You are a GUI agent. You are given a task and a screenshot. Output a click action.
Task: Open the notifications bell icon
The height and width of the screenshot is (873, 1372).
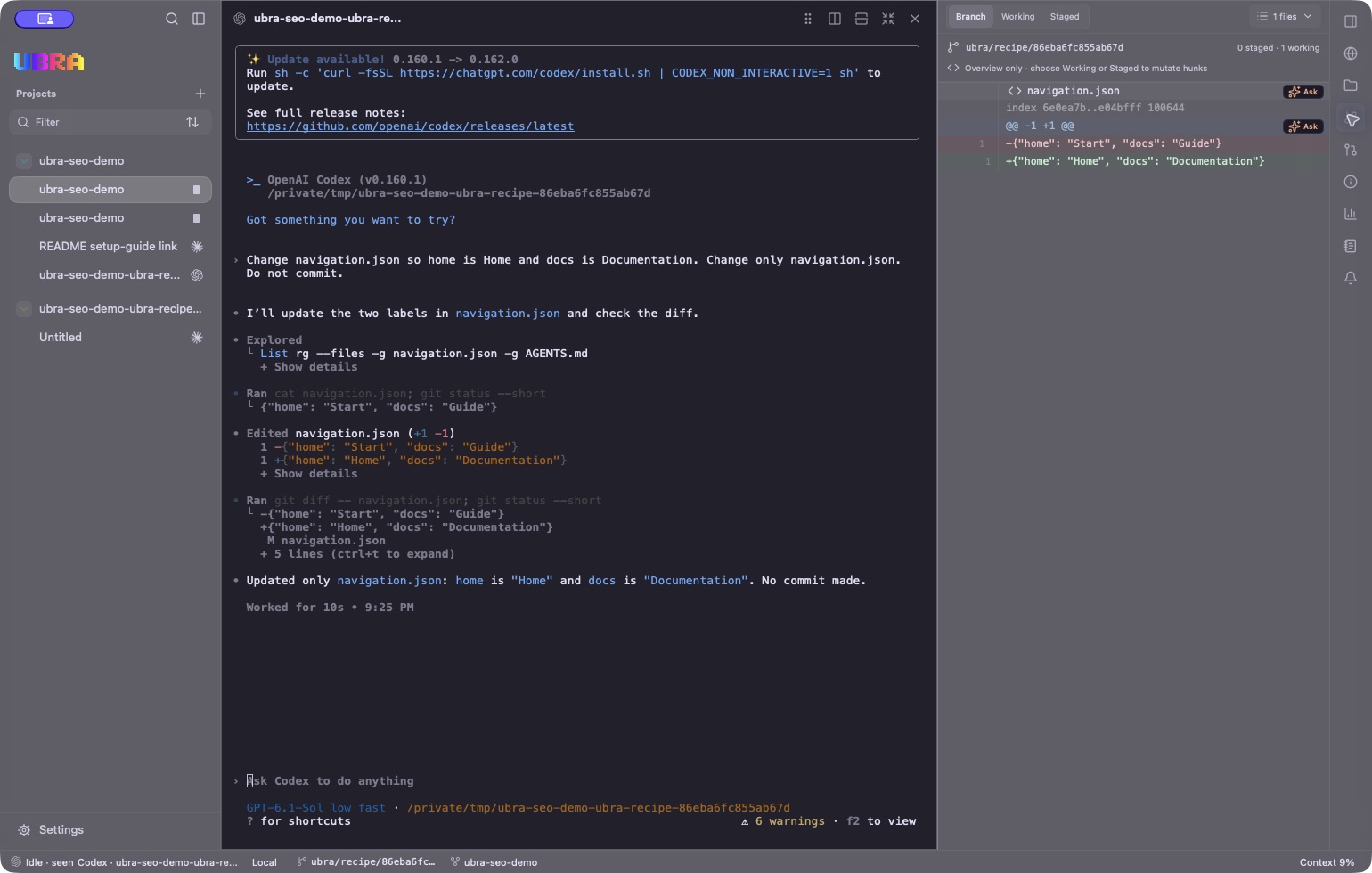pos(1351,278)
